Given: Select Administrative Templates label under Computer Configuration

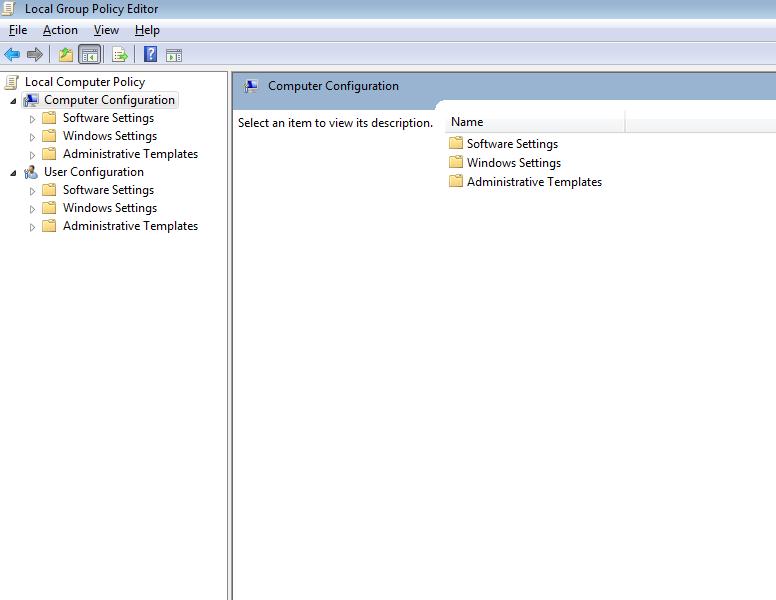Looking at the screenshot, I should click(130, 154).
